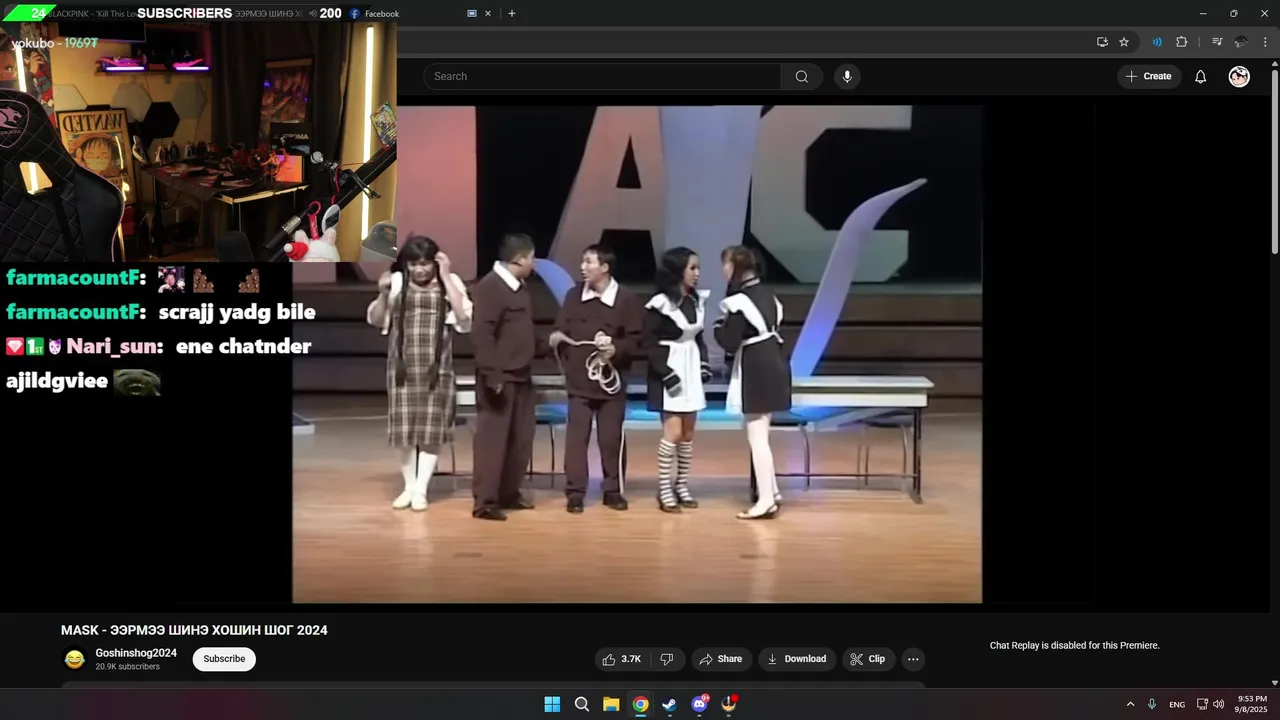
Task: Click the video title MASK - ЭЭРМЭЭ ШИНЭ ХОШИН ШОГ 2024
Action: 194,630
